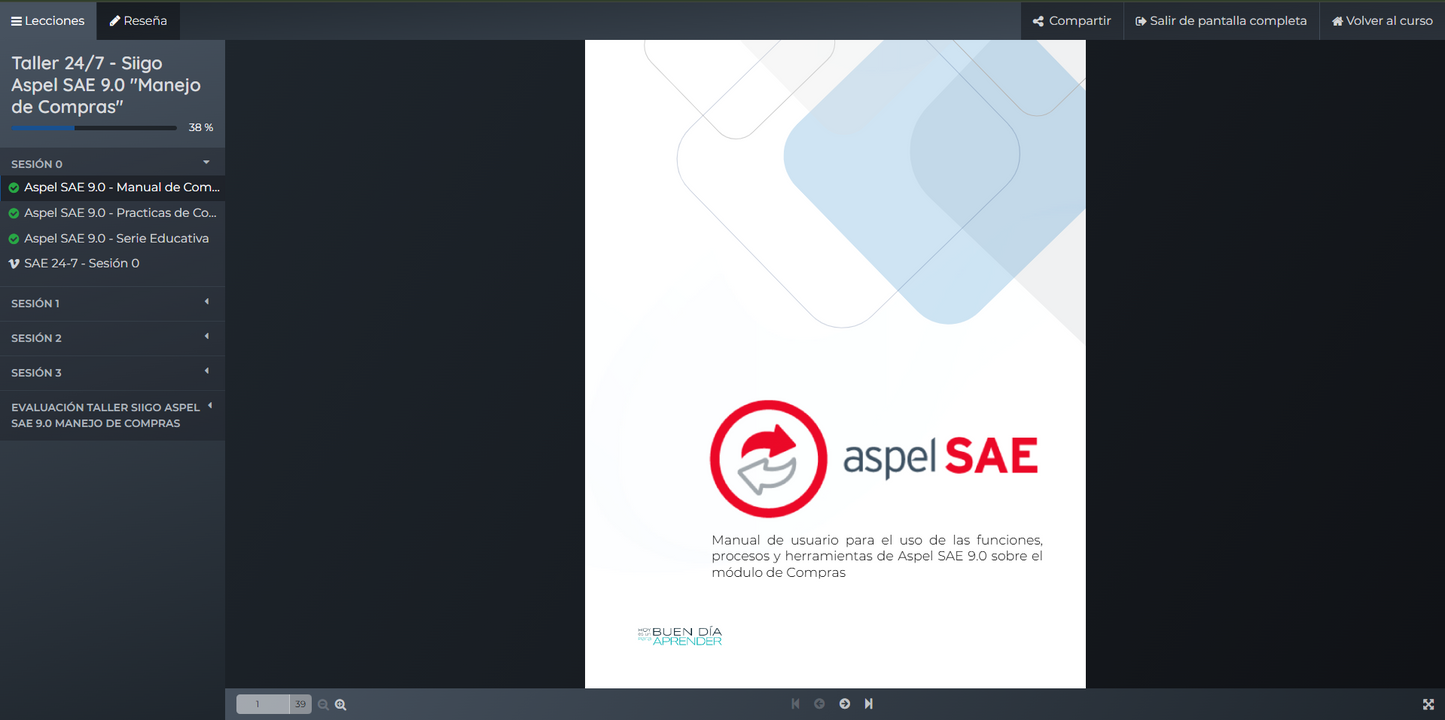Screen dimensions: 1445x720
Task: Click the green checkmark beside Manual de Compras
Action: click(x=14, y=188)
